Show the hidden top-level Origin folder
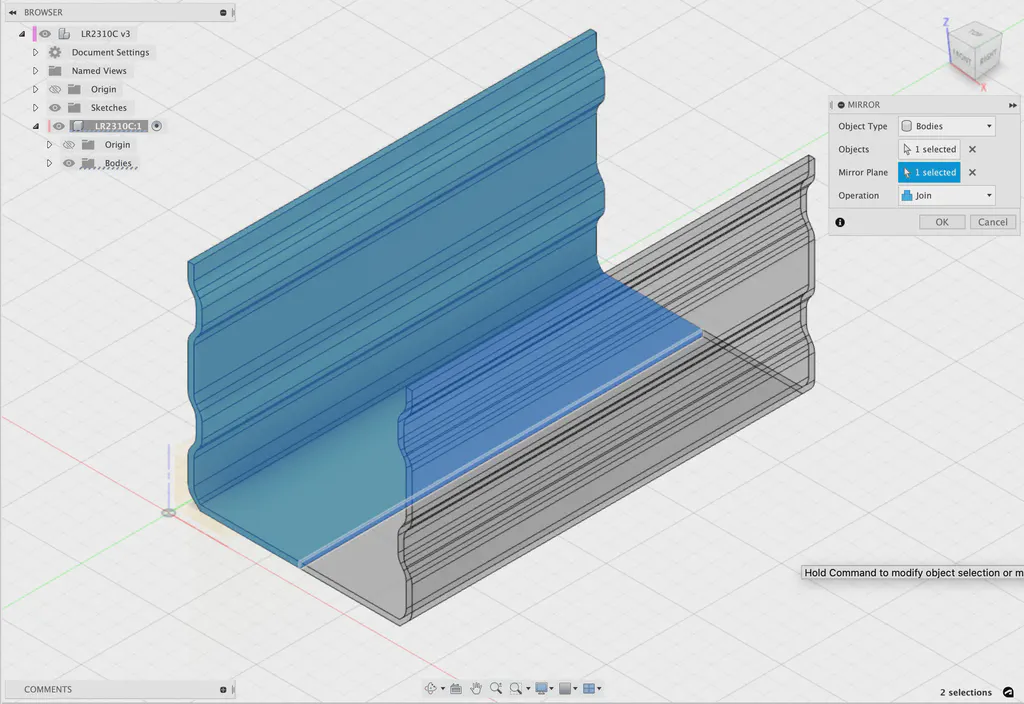Screen dimensions: 1024x704 (55, 89)
